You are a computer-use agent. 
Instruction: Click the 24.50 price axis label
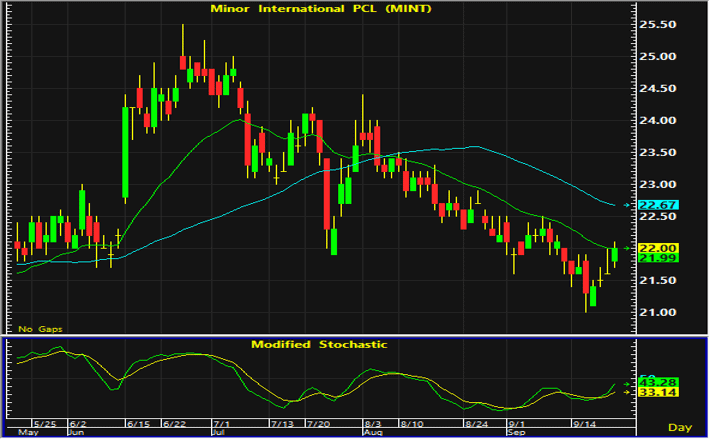(657, 89)
